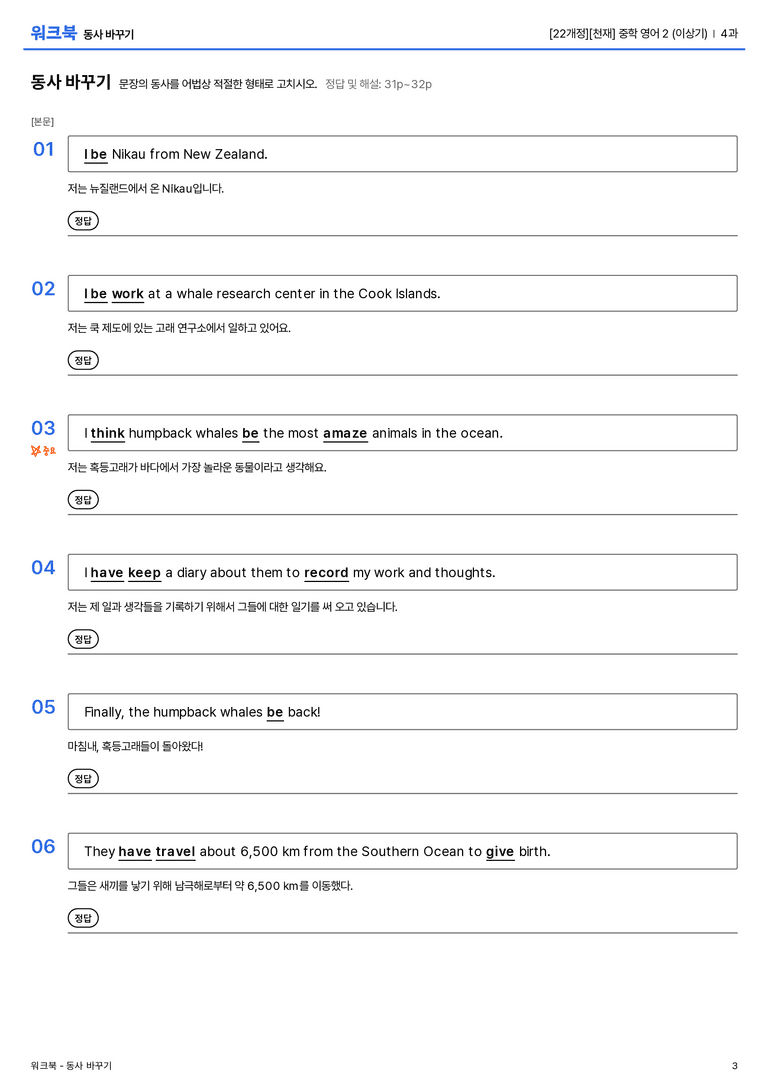Click the underlined word 'amaze' in question 03
This screenshot has height=1087, width=768.
(345, 433)
